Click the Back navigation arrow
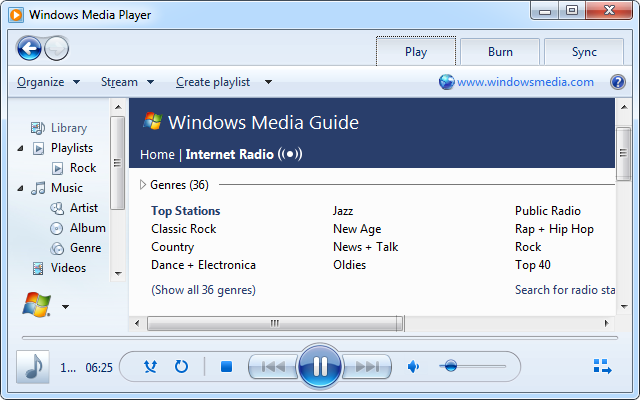This screenshot has height=400, width=640. tap(30, 48)
